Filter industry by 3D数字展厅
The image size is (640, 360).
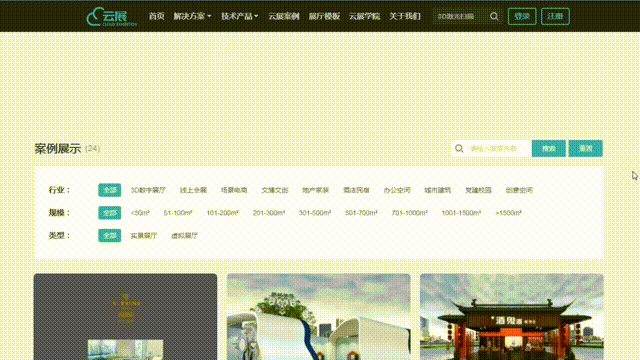[148, 190]
